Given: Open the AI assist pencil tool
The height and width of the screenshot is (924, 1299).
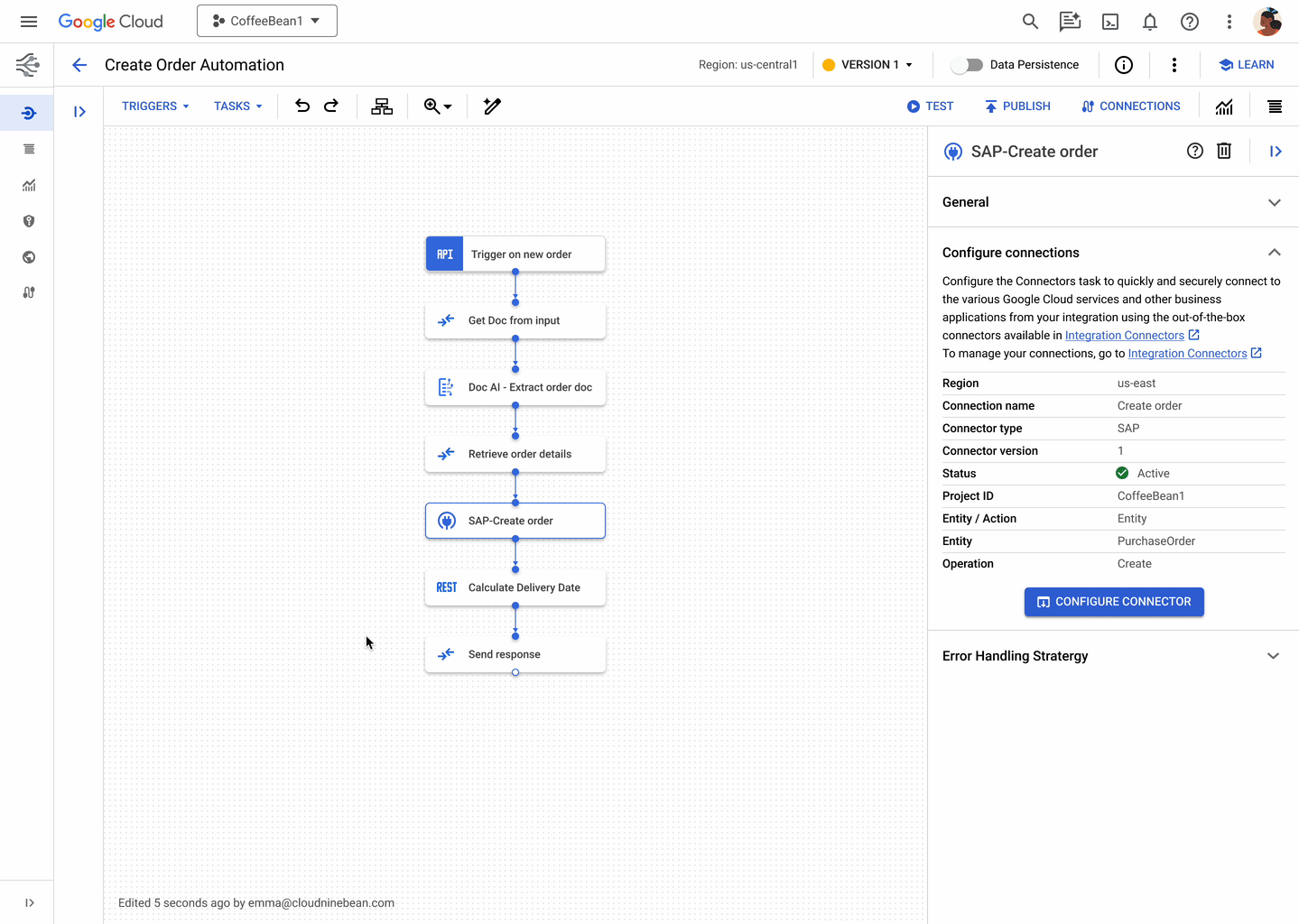Looking at the screenshot, I should click(x=492, y=106).
